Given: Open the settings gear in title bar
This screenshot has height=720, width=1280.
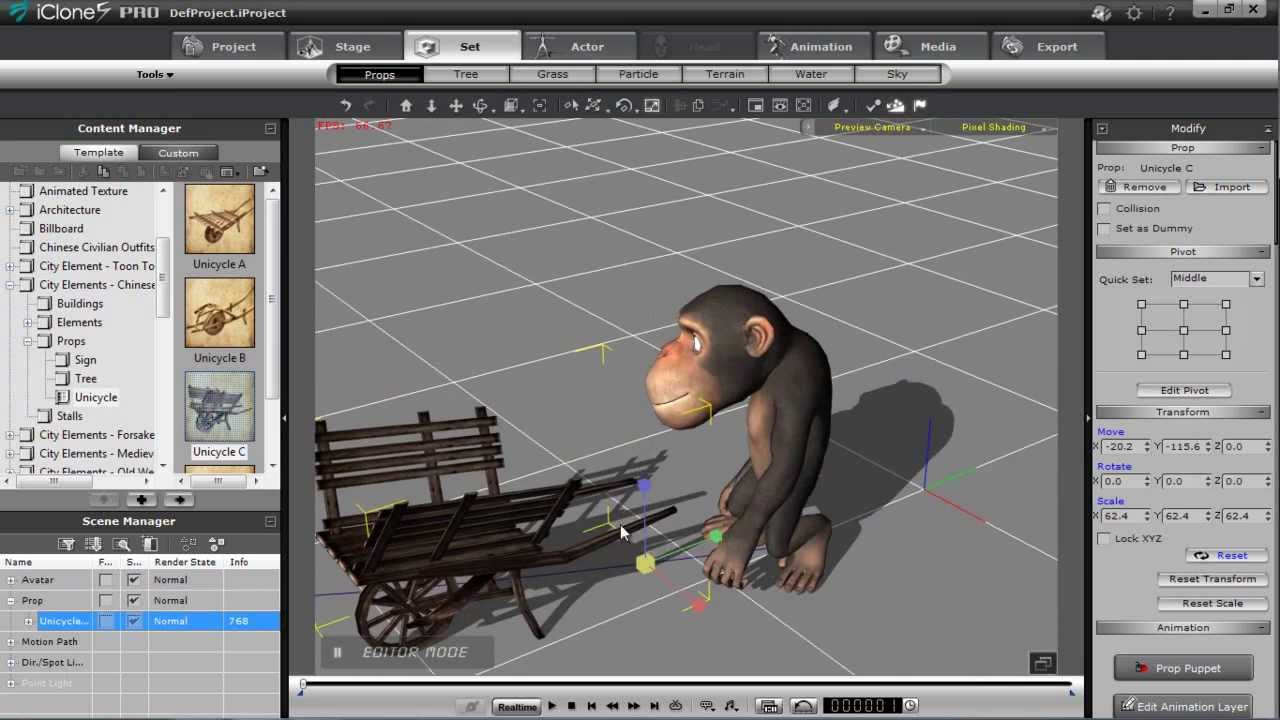Looking at the screenshot, I should point(1134,13).
